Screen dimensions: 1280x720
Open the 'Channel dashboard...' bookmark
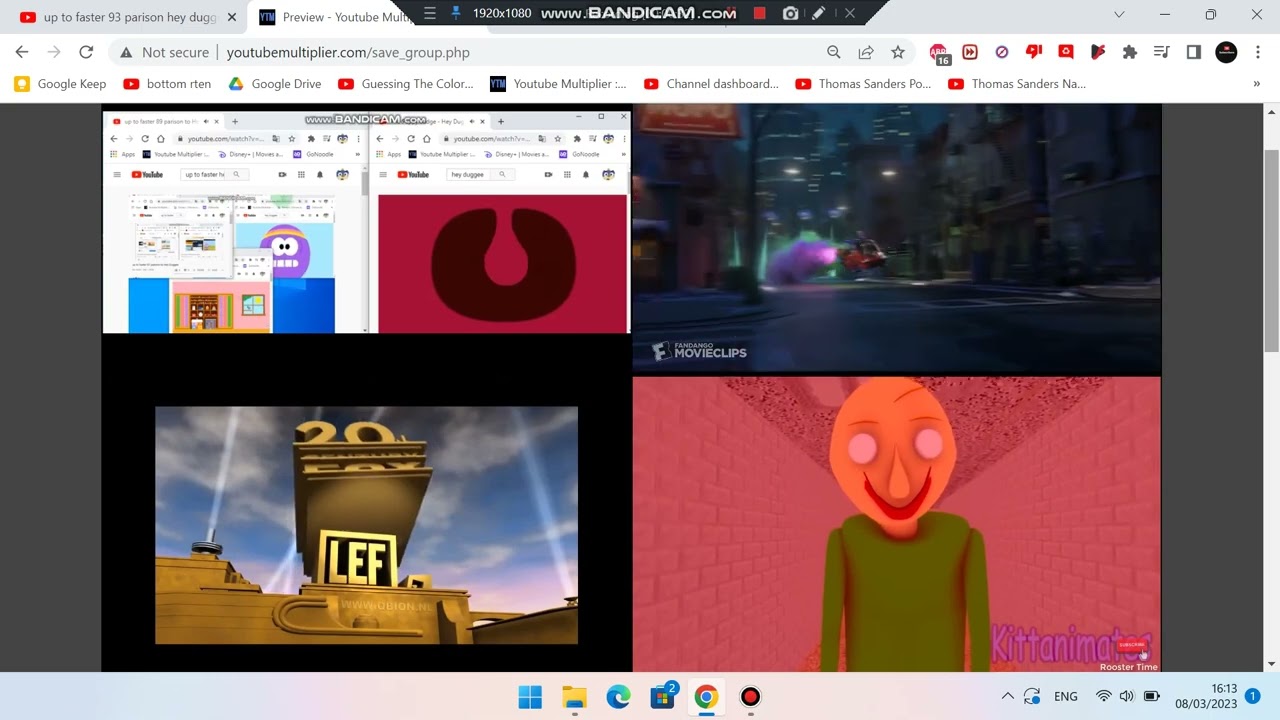pos(711,84)
